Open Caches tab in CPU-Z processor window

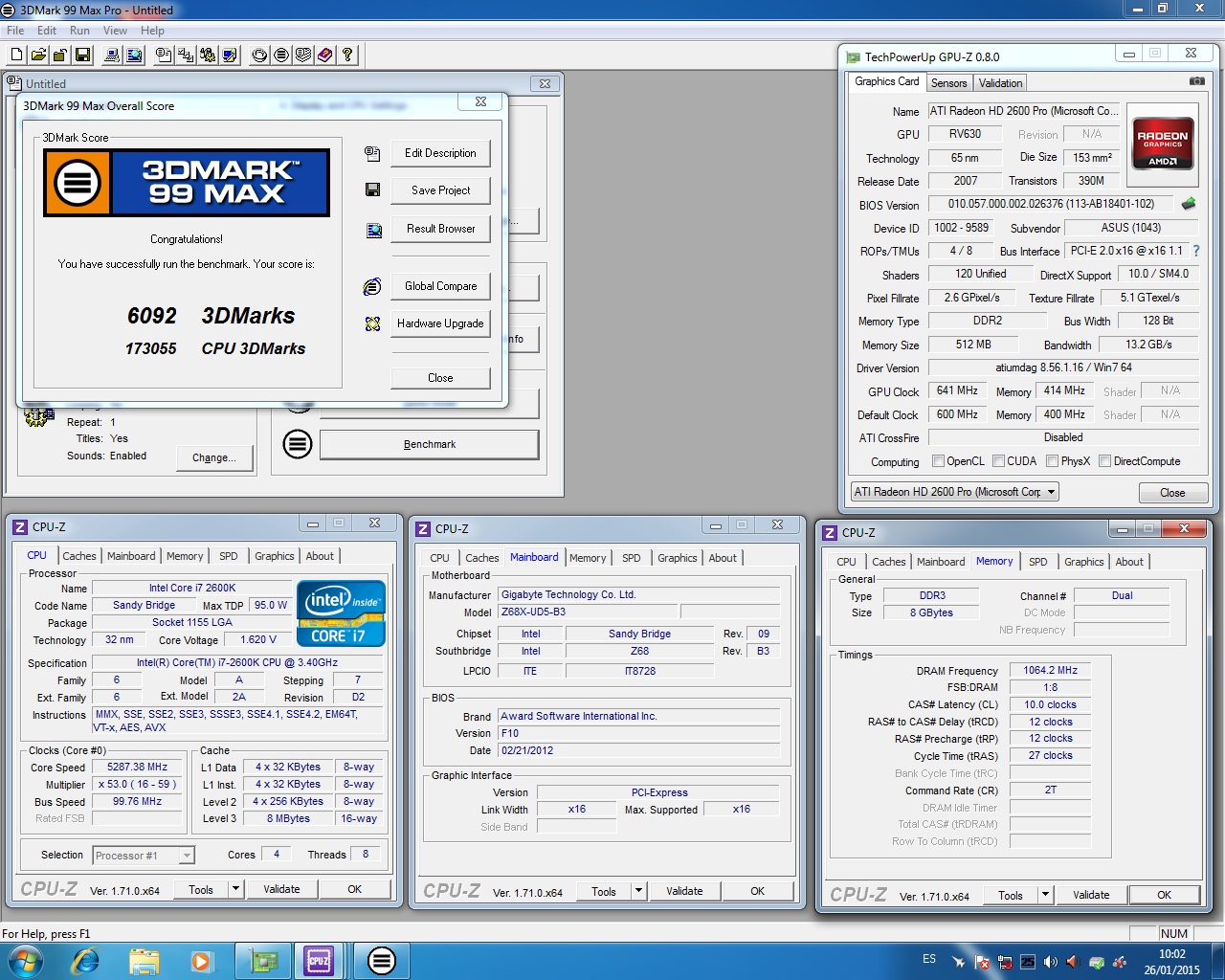point(79,556)
